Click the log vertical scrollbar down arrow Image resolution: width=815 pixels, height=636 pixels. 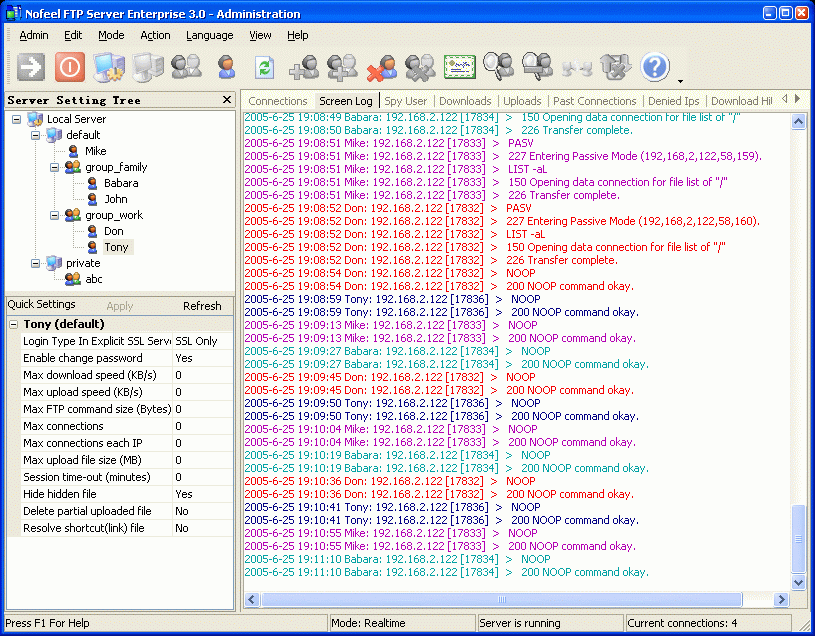coord(798,582)
